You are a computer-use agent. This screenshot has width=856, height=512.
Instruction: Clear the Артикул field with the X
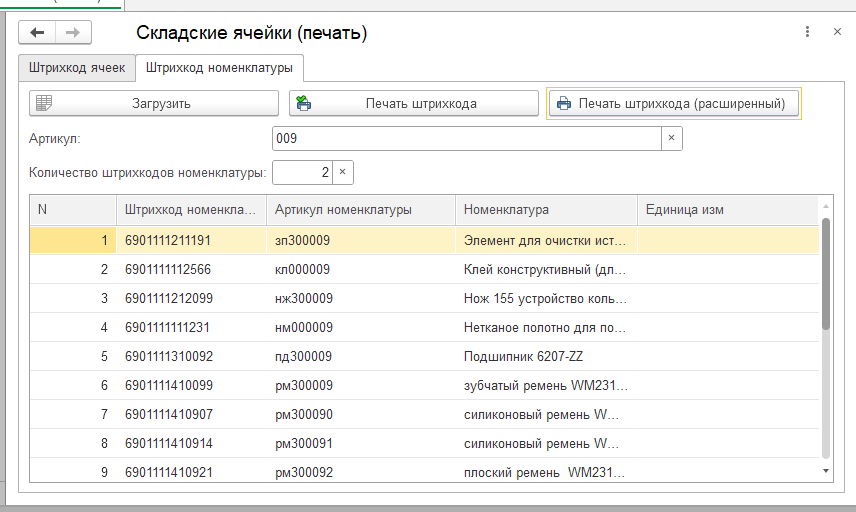point(671,138)
